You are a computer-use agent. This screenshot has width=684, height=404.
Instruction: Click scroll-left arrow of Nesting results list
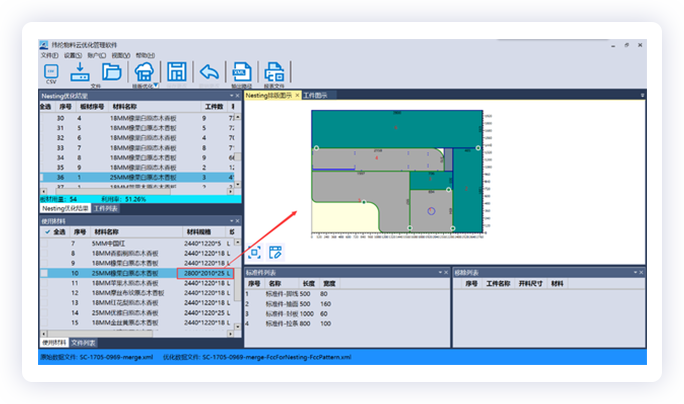[43, 192]
